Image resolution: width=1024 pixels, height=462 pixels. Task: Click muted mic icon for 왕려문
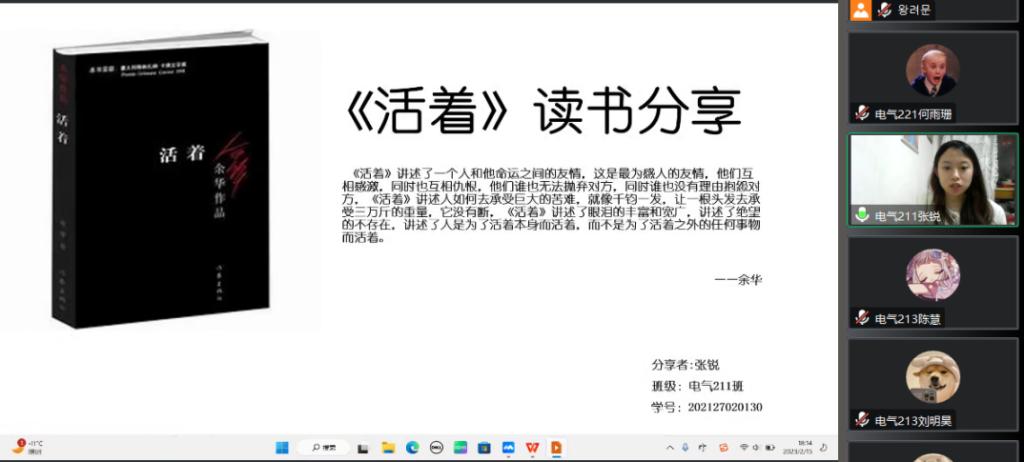coord(885,10)
